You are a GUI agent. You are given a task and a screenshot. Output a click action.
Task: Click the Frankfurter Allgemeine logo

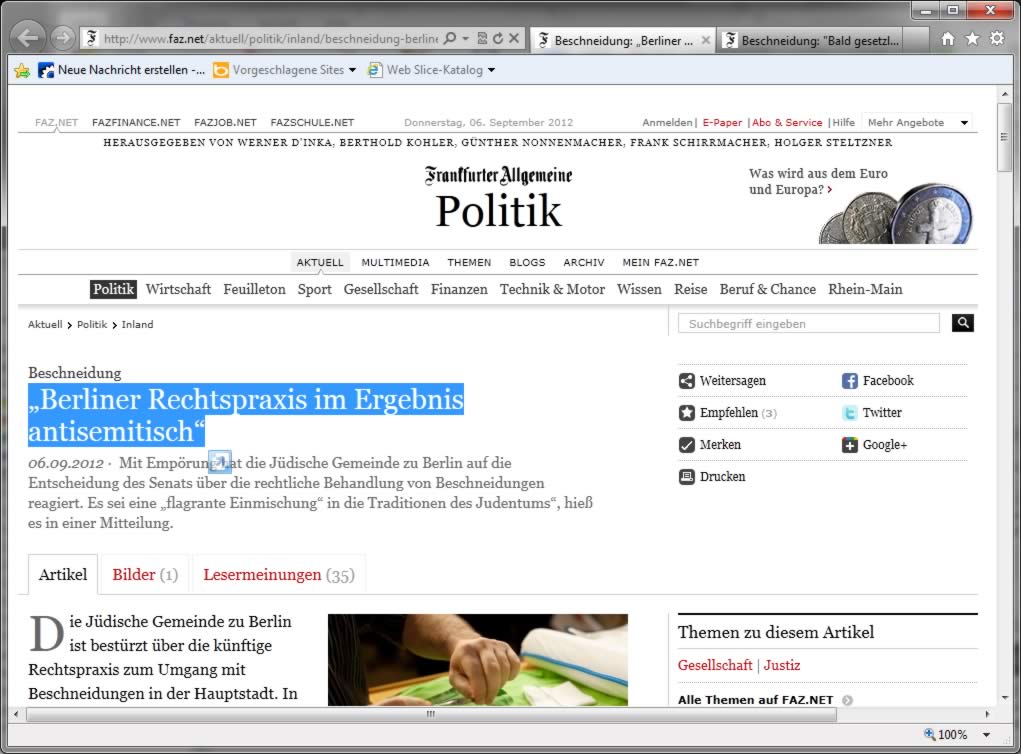click(x=498, y=175)
